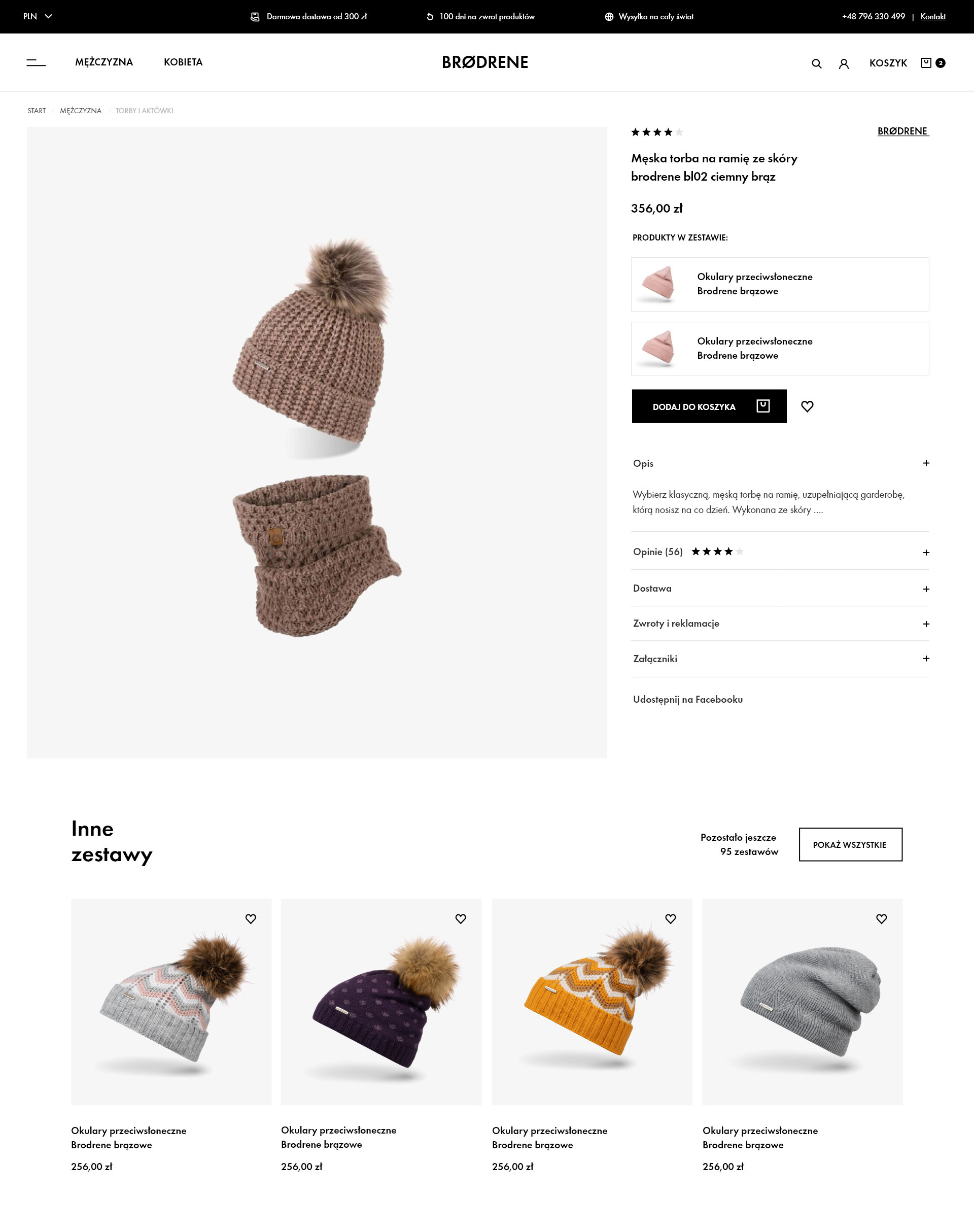The image size is (974, 1232).
Task: Click the shopping bag cart icon
Action: tap(926, 63)
